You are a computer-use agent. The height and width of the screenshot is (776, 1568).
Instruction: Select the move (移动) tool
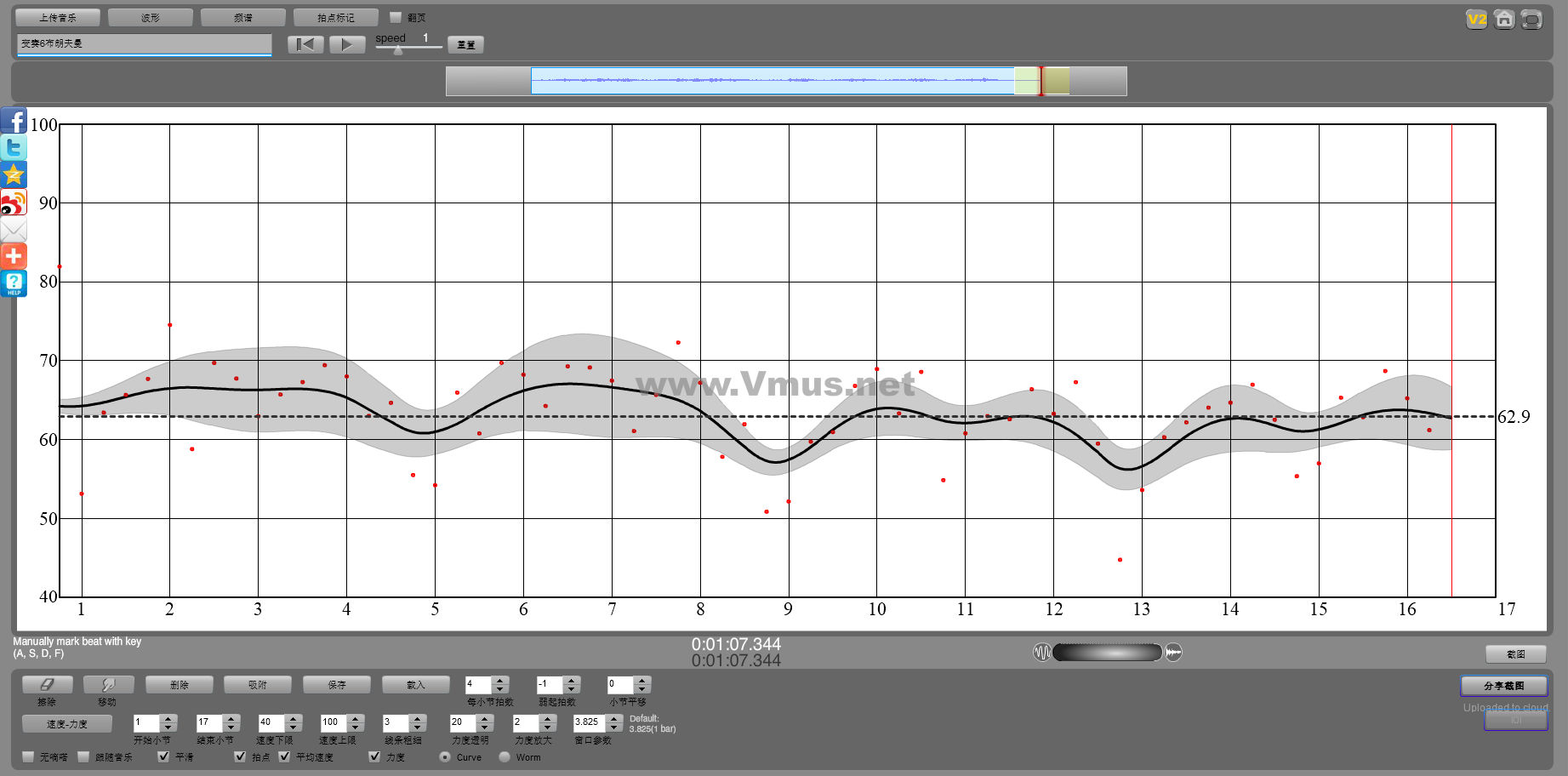(108, 685)
